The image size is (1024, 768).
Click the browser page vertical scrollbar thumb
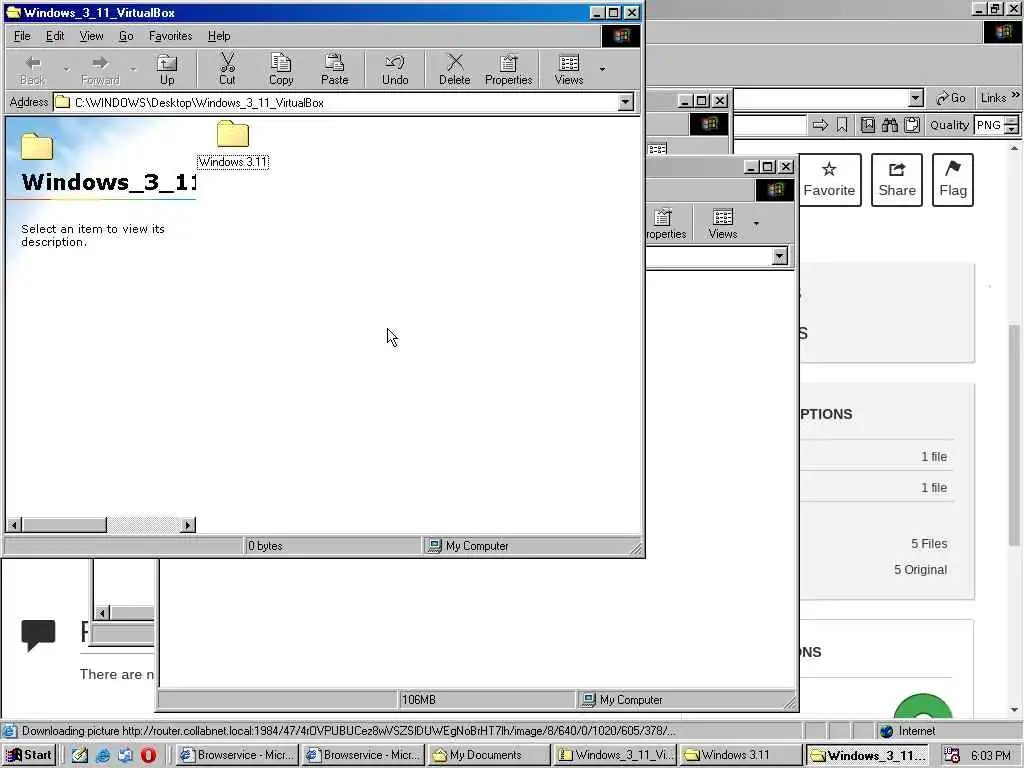(1014, 434)
